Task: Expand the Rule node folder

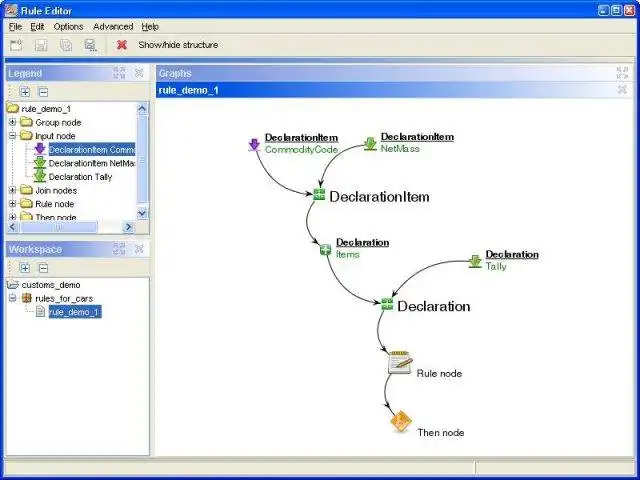Action: (x=12, y=204)
